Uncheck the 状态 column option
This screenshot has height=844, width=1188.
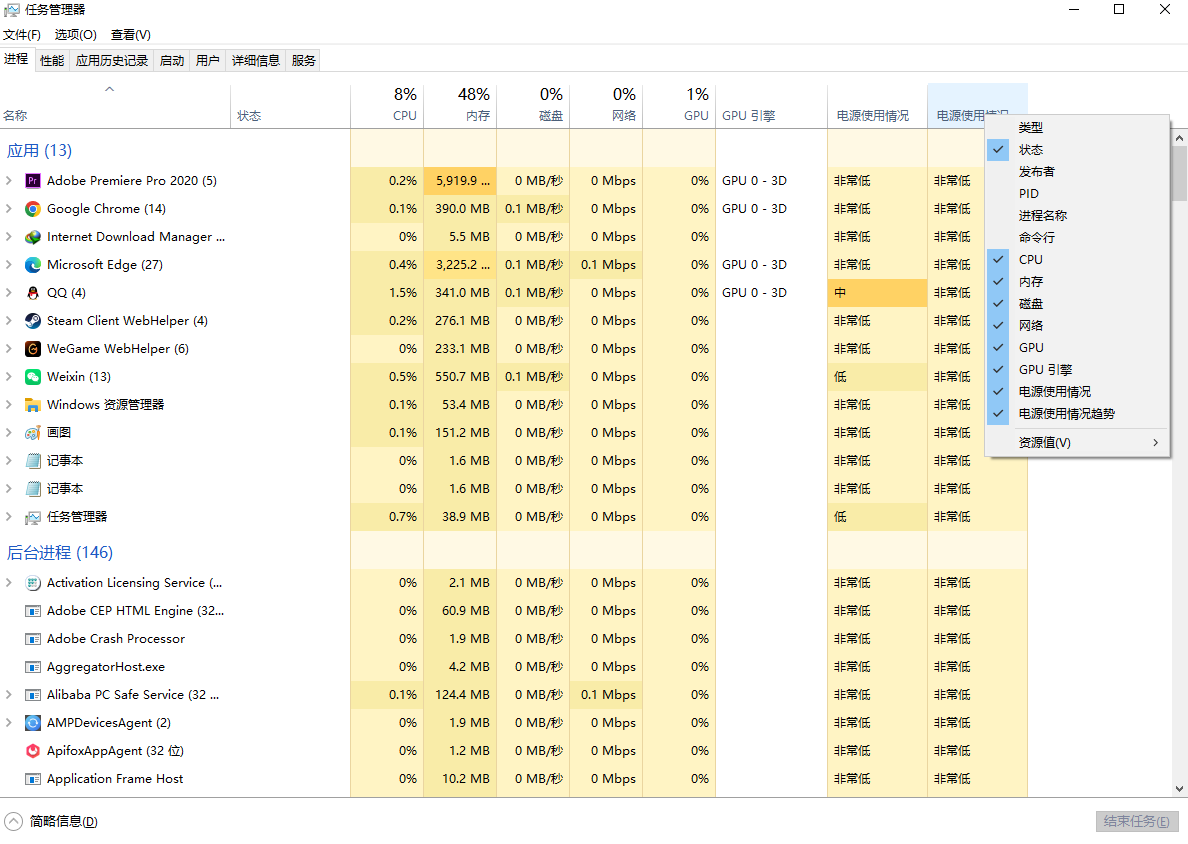(x=1030, y=150)
